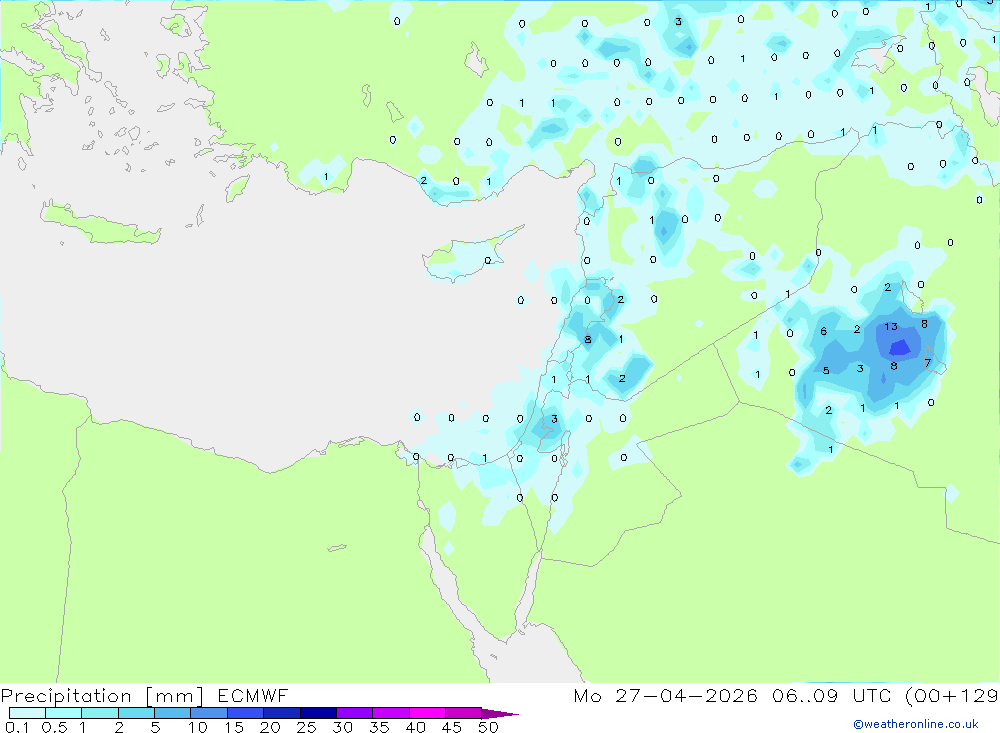
Task: Click the '25' legend scale label
Action: 306,727
